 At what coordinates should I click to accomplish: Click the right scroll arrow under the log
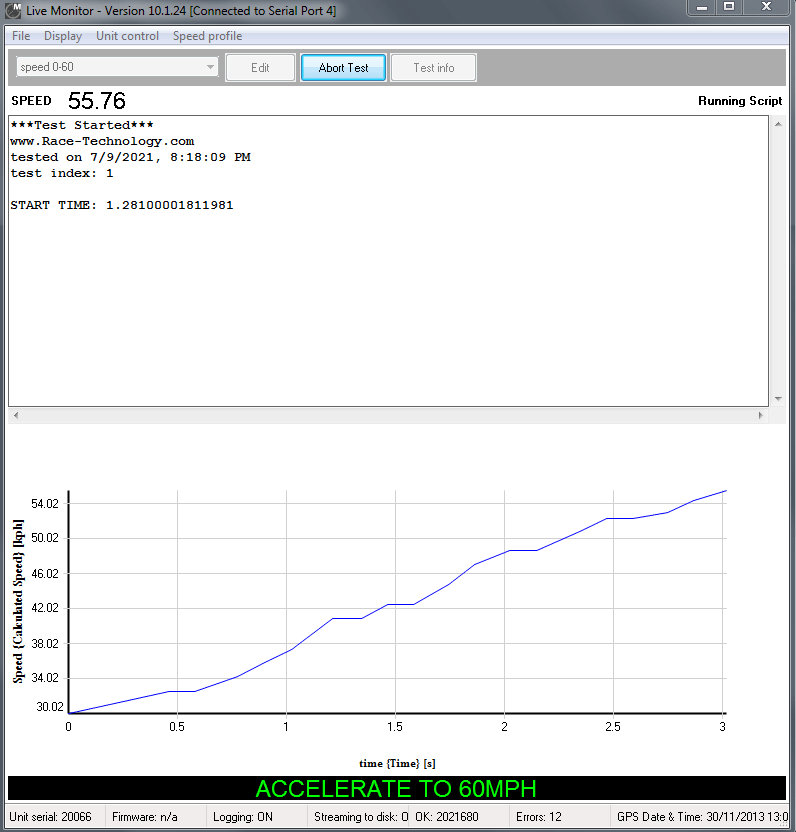point(763,414)
